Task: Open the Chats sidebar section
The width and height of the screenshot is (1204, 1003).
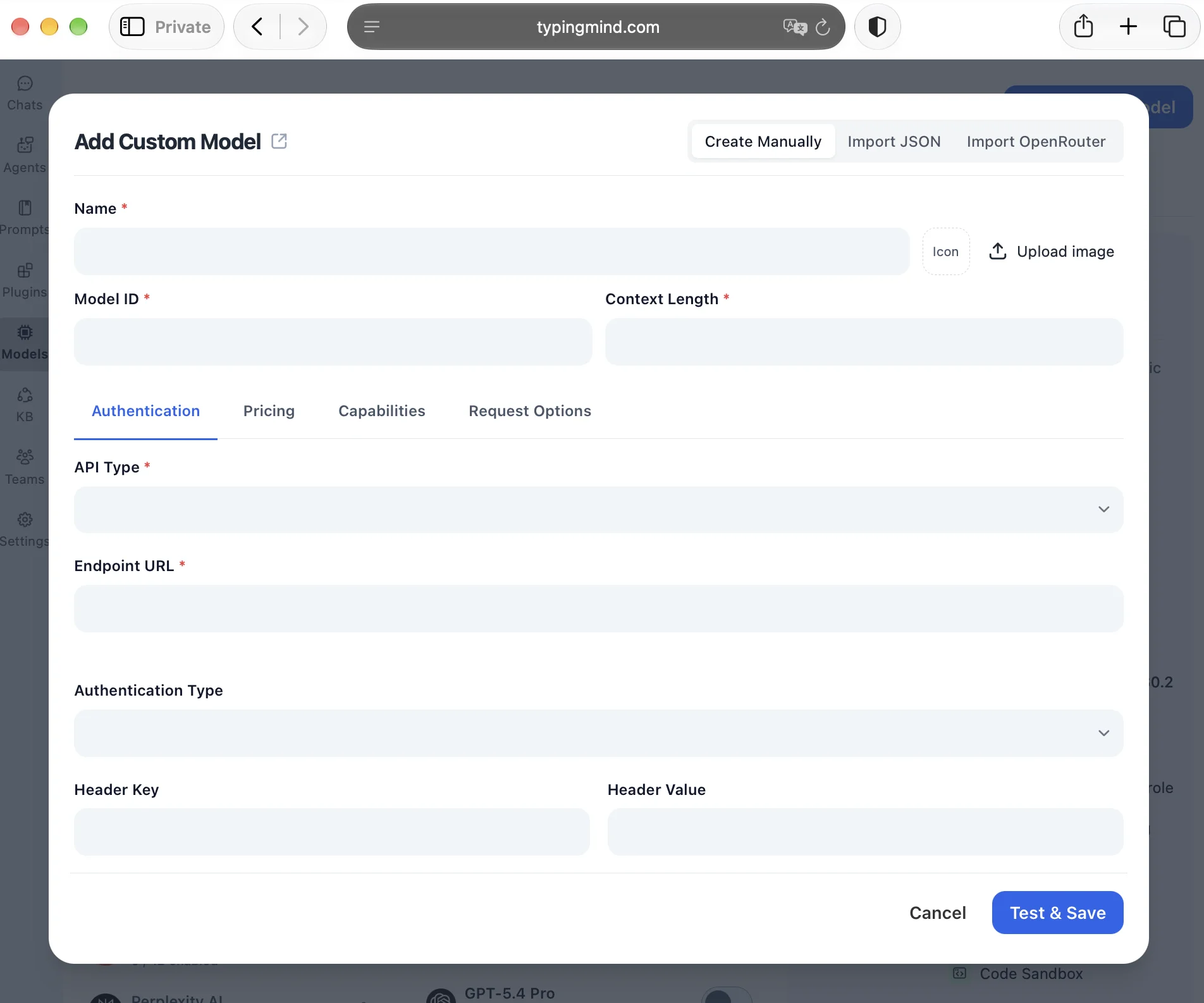Action: coord(25,94)
